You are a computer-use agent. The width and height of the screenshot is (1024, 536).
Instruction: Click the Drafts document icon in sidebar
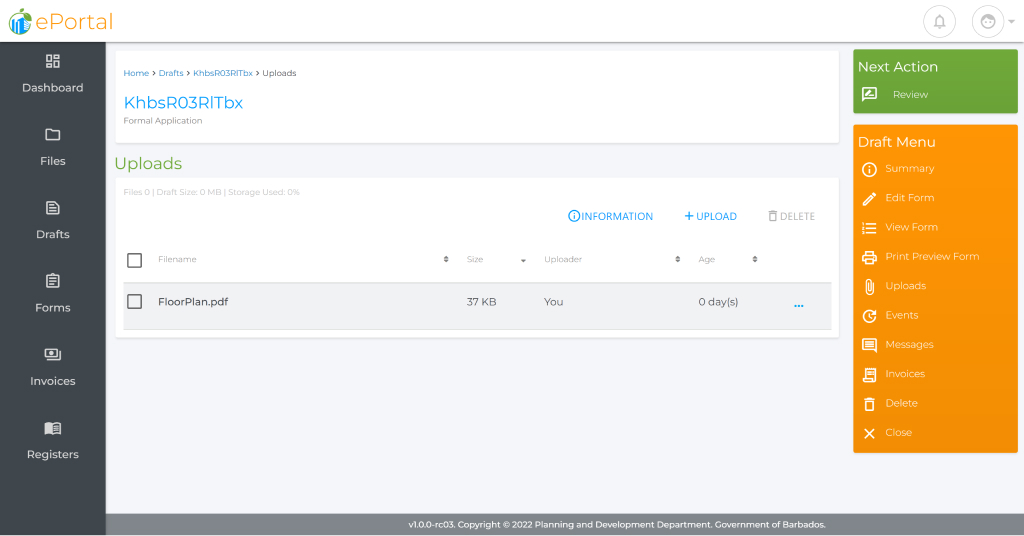53,208
